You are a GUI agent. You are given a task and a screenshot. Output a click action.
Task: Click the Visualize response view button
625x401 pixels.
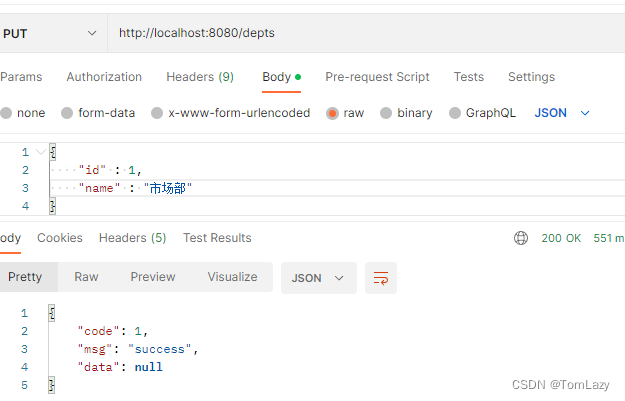232,277
